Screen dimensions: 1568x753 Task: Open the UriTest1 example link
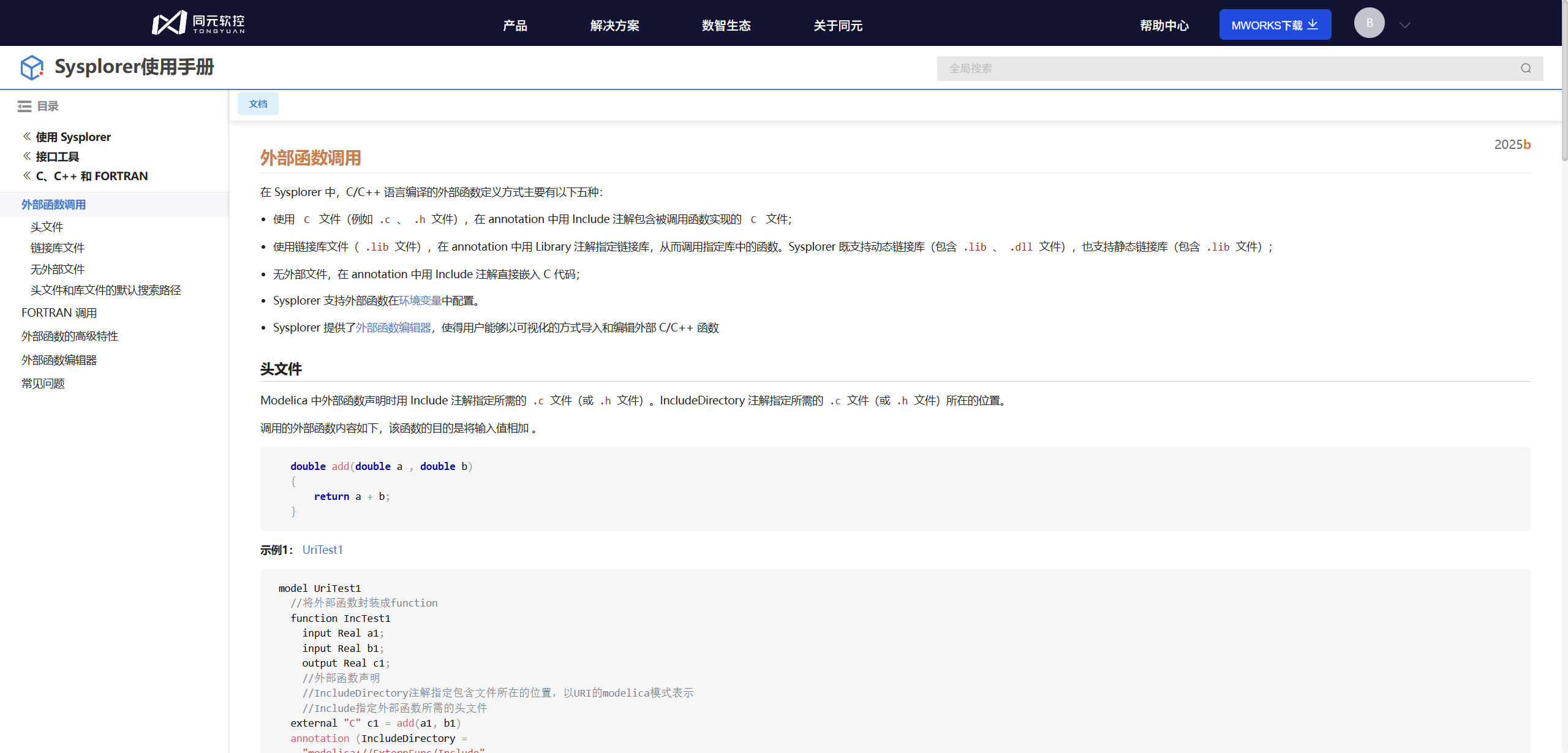[x=323, y=550]
